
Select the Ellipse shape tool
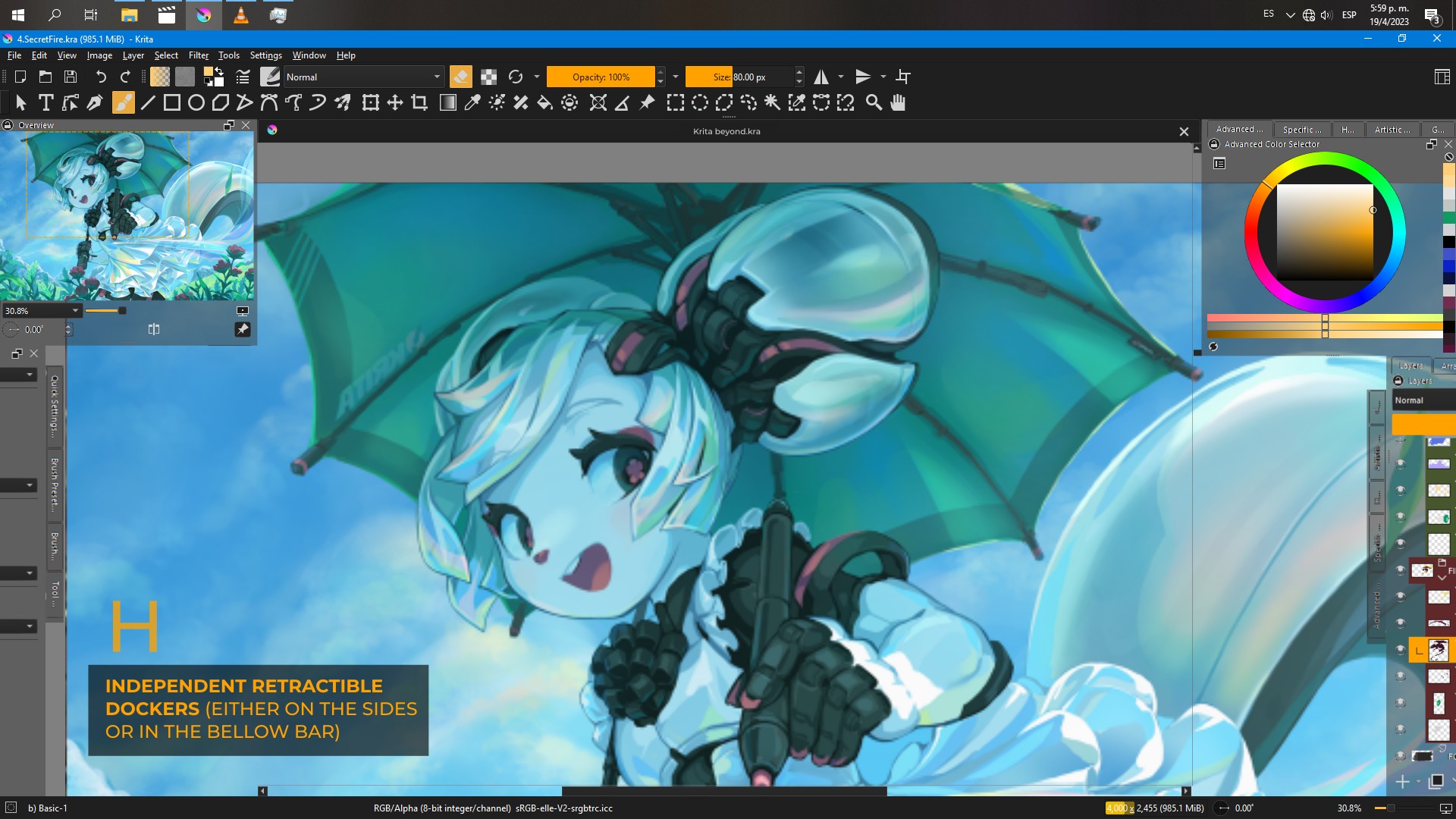(x=196, y=103)
